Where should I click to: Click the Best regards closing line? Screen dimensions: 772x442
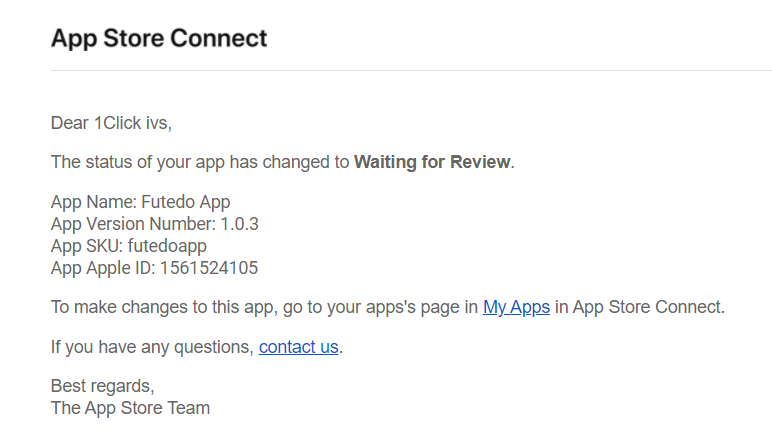click(102, 386)
